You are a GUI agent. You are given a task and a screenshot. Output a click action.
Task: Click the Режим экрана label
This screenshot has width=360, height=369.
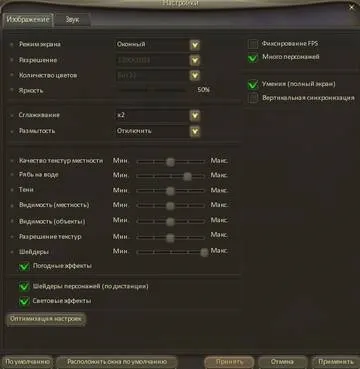pos(39,44)
